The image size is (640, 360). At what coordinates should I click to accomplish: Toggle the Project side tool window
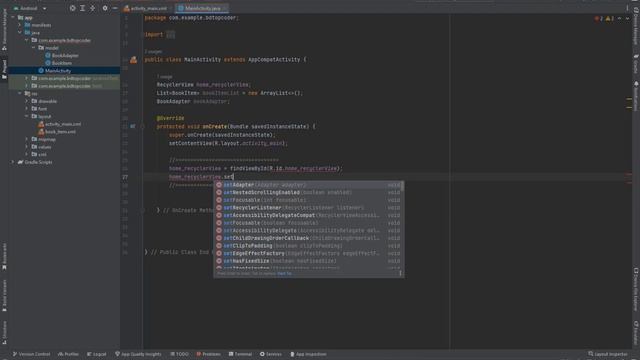(4, 69)
